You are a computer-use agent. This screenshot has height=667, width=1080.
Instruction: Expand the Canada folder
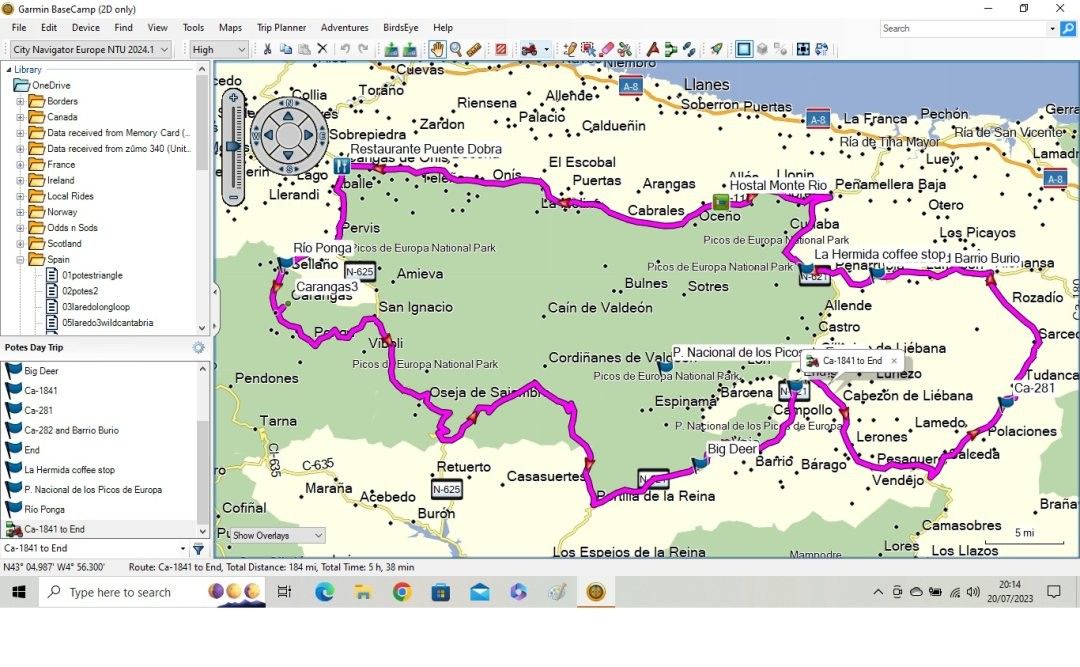click(20, 117)
